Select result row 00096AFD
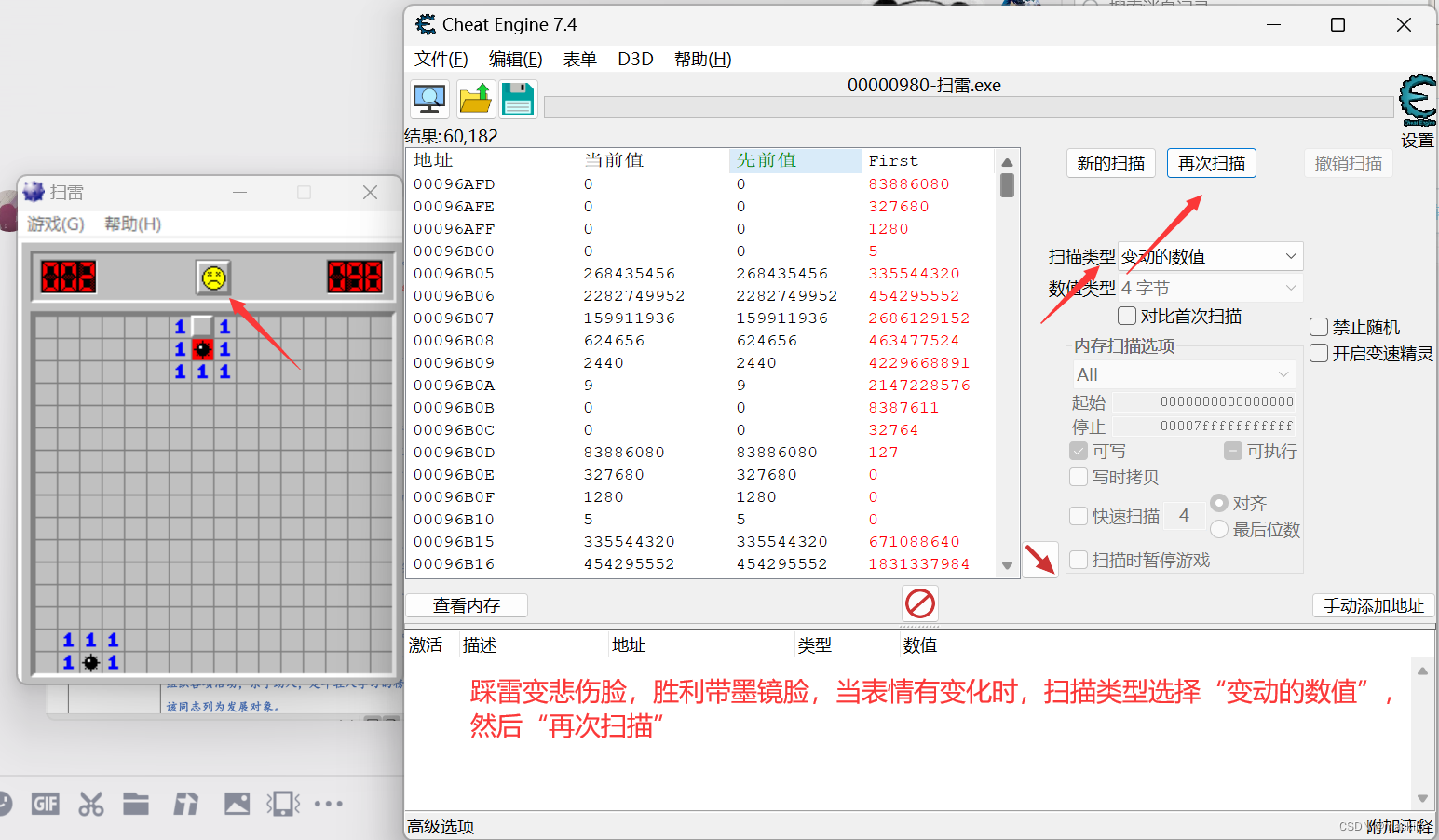Viewport: 1439px width, 840px height. [x=701, y=183]
